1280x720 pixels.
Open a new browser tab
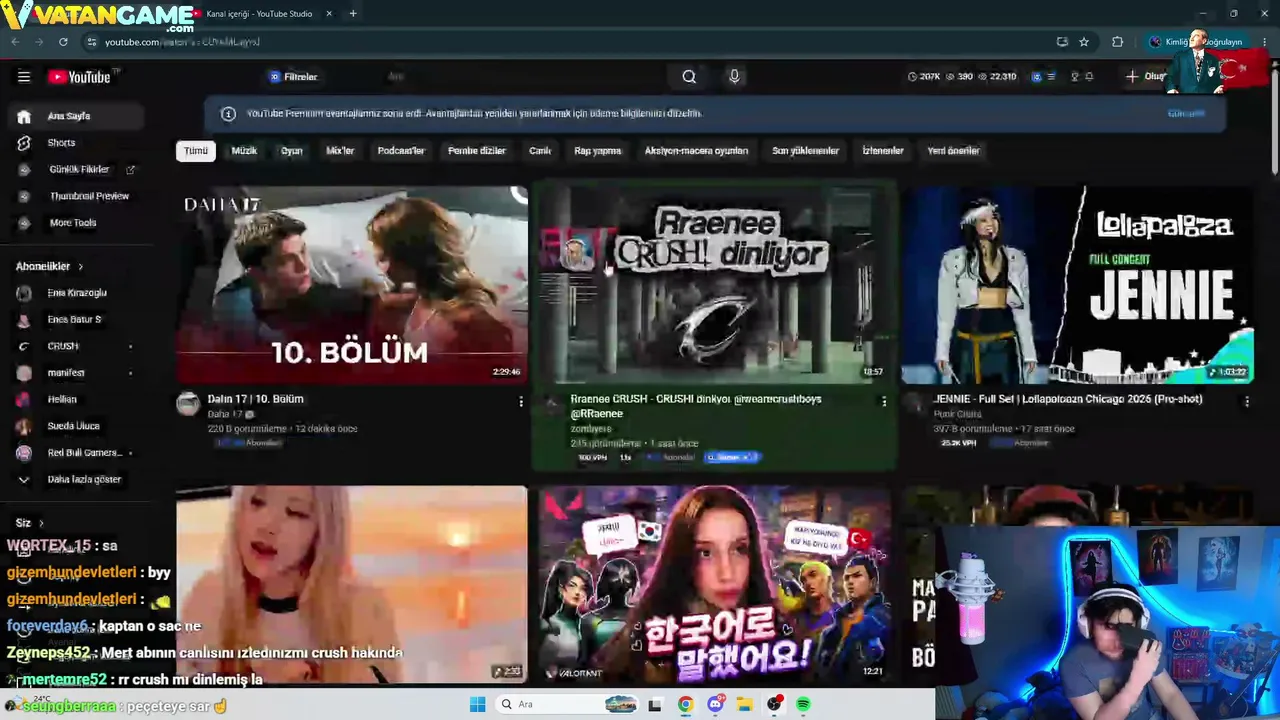coord(353,14)
